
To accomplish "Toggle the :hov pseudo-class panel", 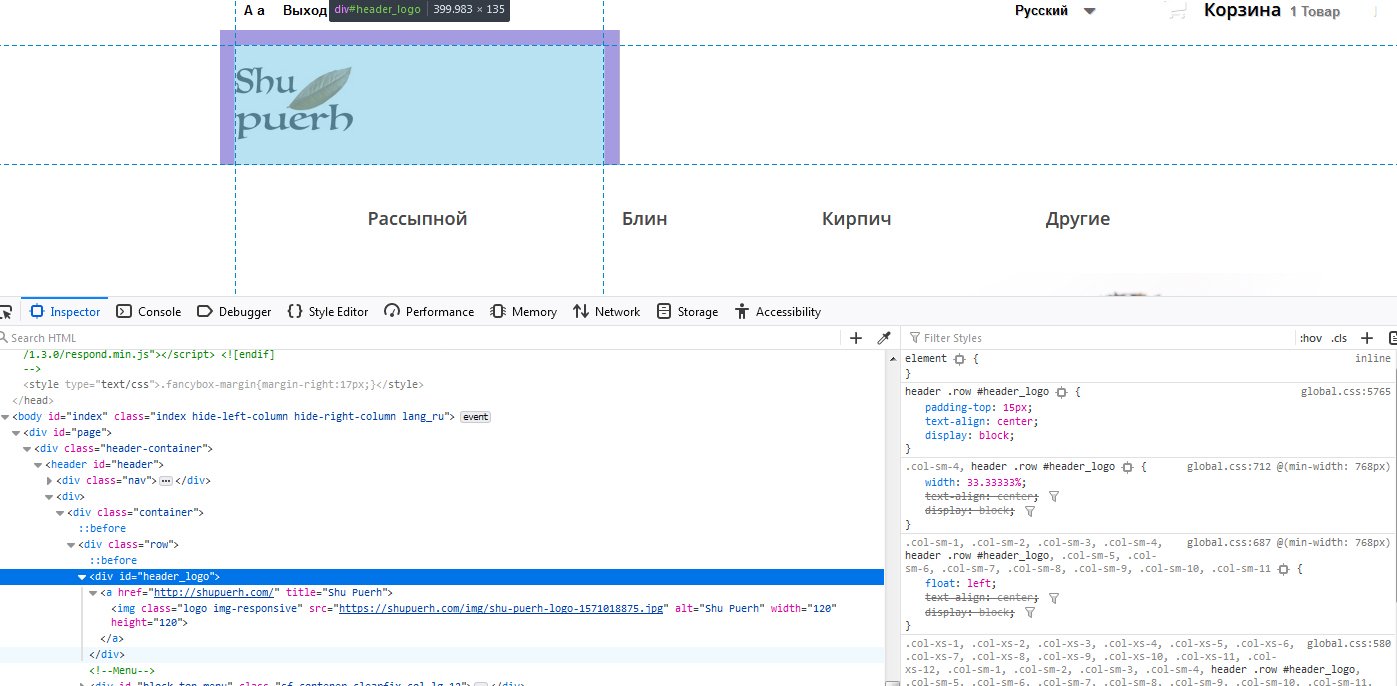I will [1310, 338].
